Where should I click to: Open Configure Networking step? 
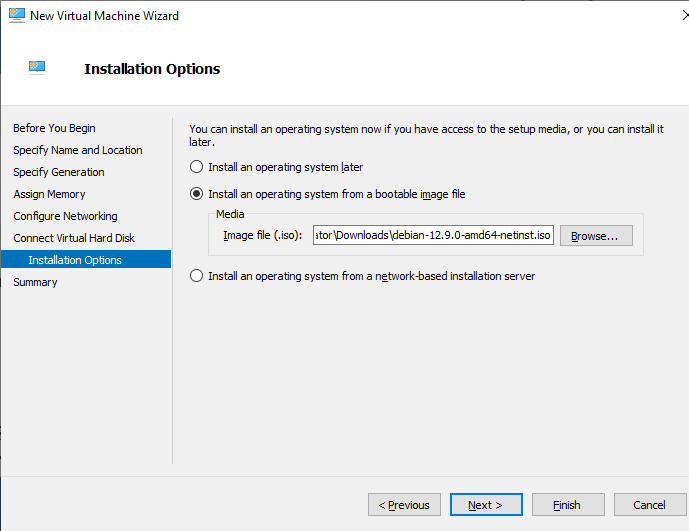(x=65, y=216)
